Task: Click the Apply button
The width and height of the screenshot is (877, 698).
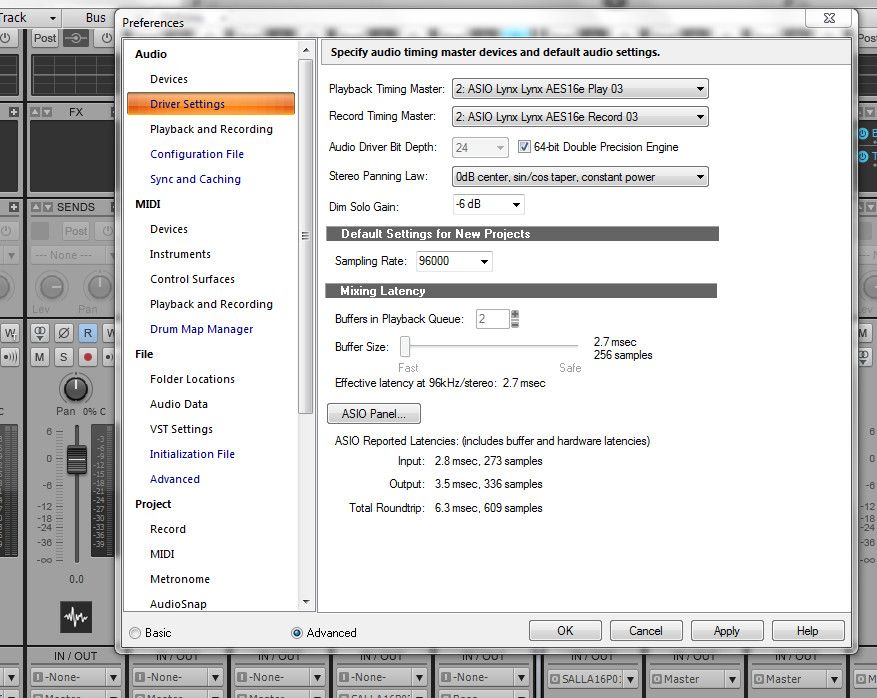Action: click(x=726, y=631)
